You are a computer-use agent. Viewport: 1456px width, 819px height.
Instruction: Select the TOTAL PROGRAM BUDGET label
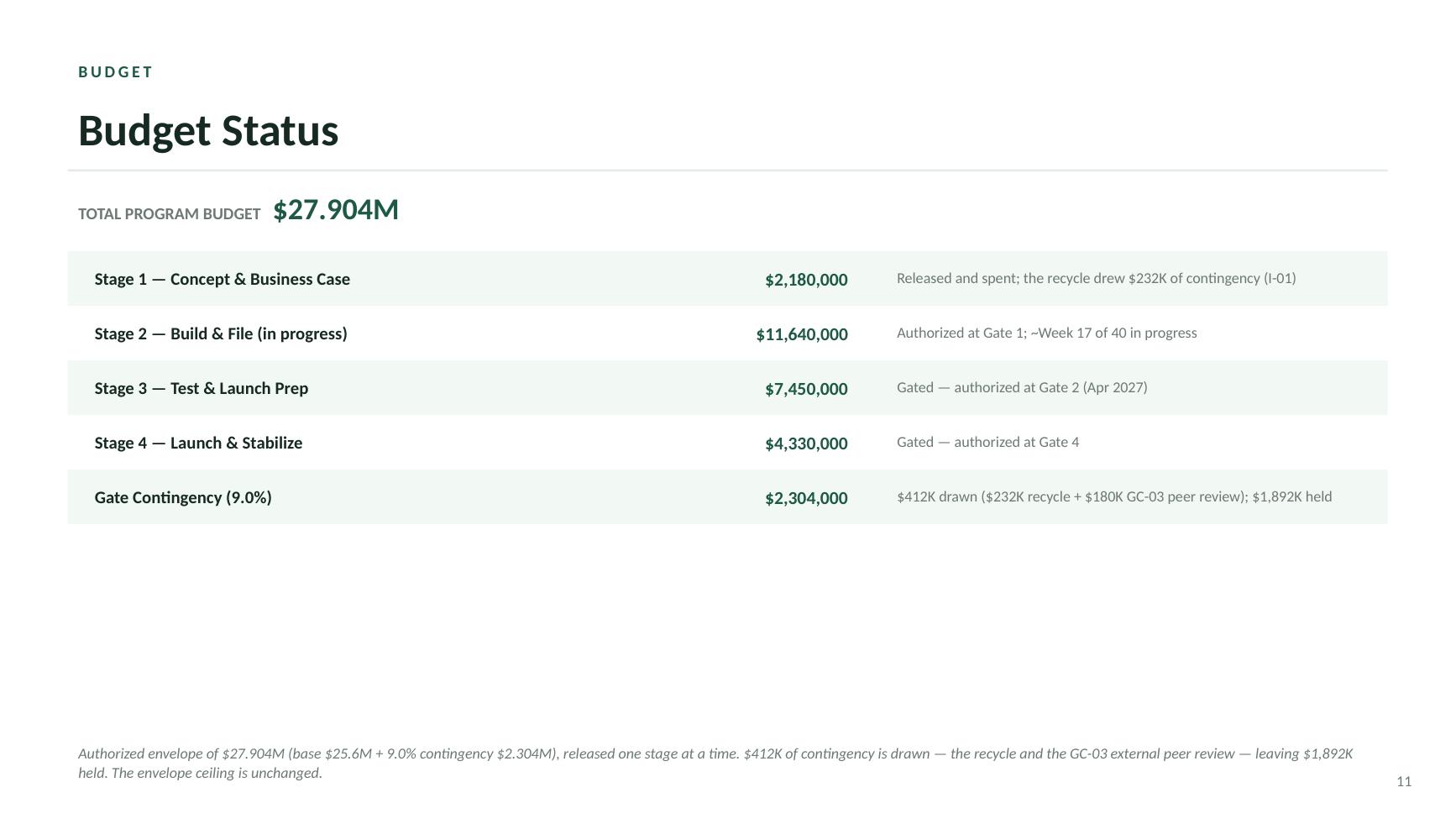(x=170, y=214)
